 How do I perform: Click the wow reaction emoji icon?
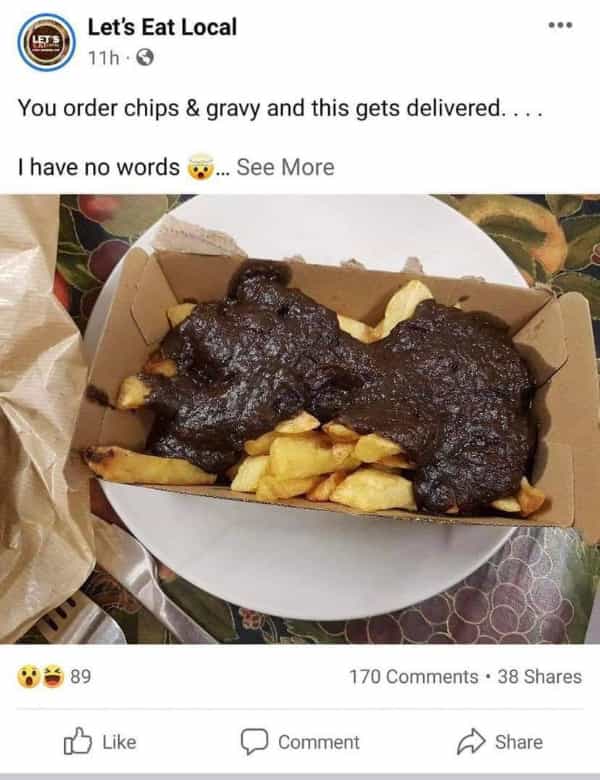click(x=29, y=677)
